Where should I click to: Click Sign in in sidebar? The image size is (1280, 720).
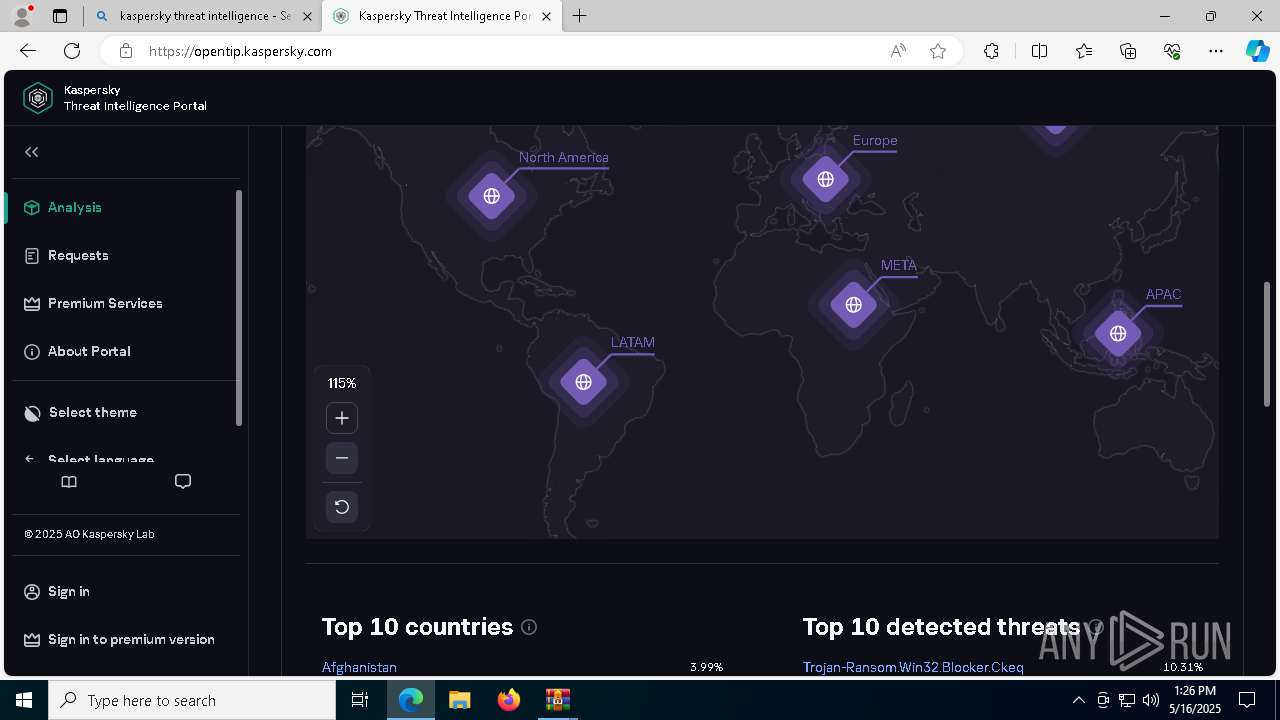coord(56,591)
